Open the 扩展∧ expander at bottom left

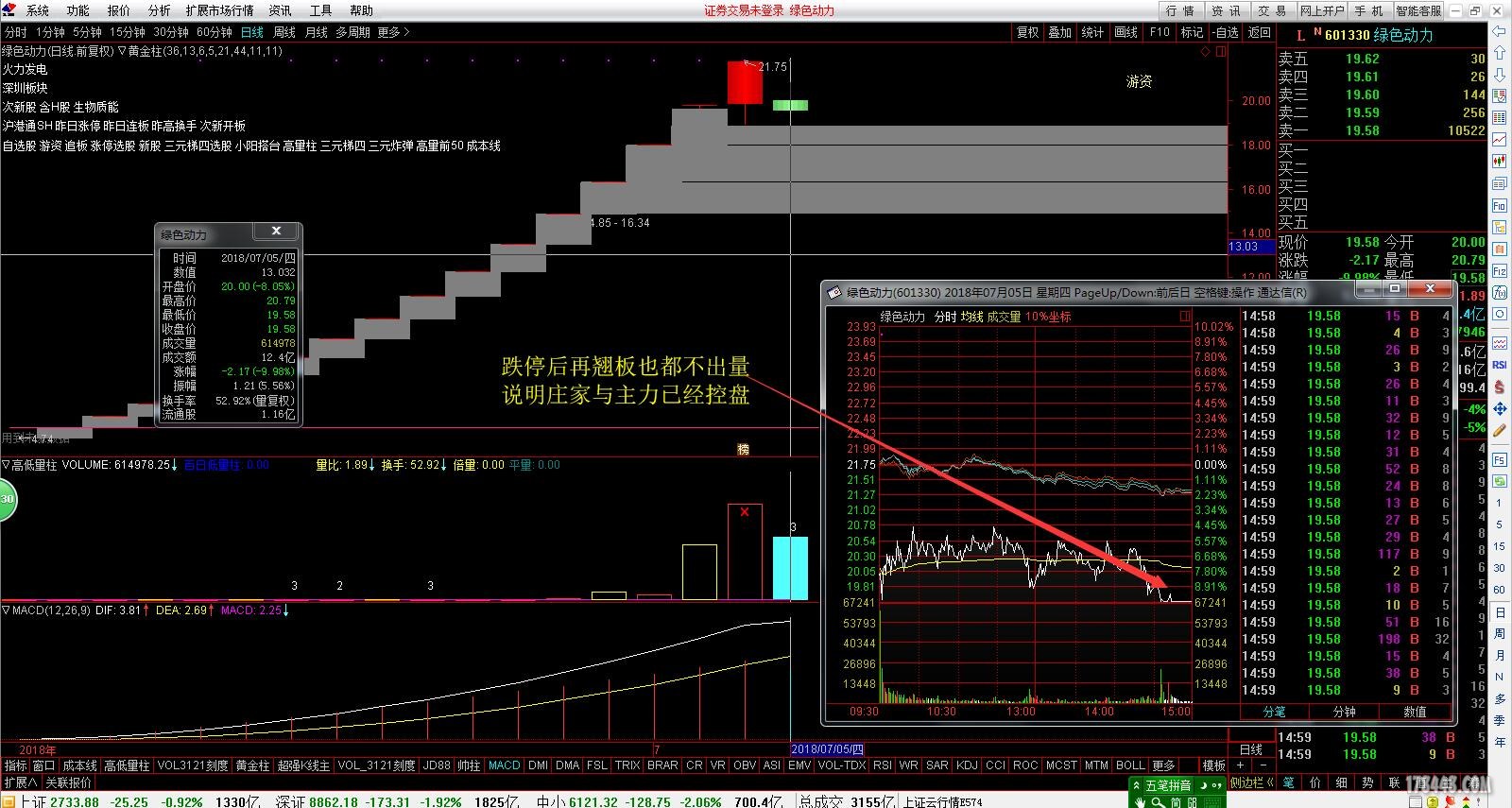[x=21, y=782]
